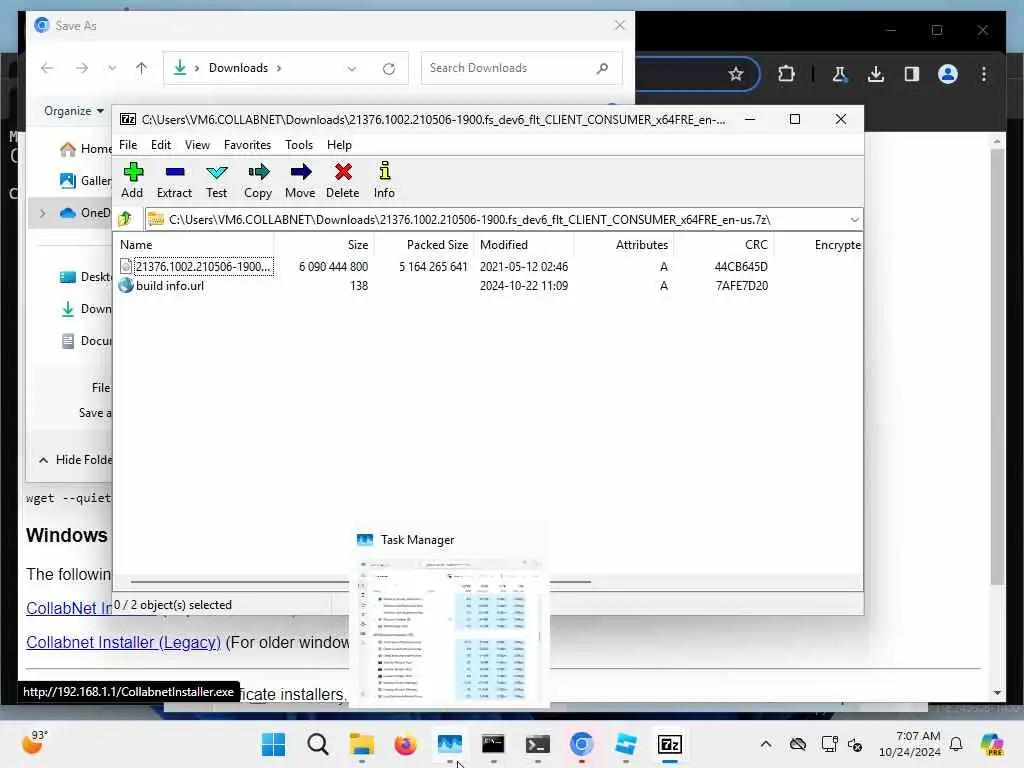Screen dimensions: 1024x768
Task: Open the Organize dropdown in Save As
Action: pyautogui.click(x=74, y=111)
